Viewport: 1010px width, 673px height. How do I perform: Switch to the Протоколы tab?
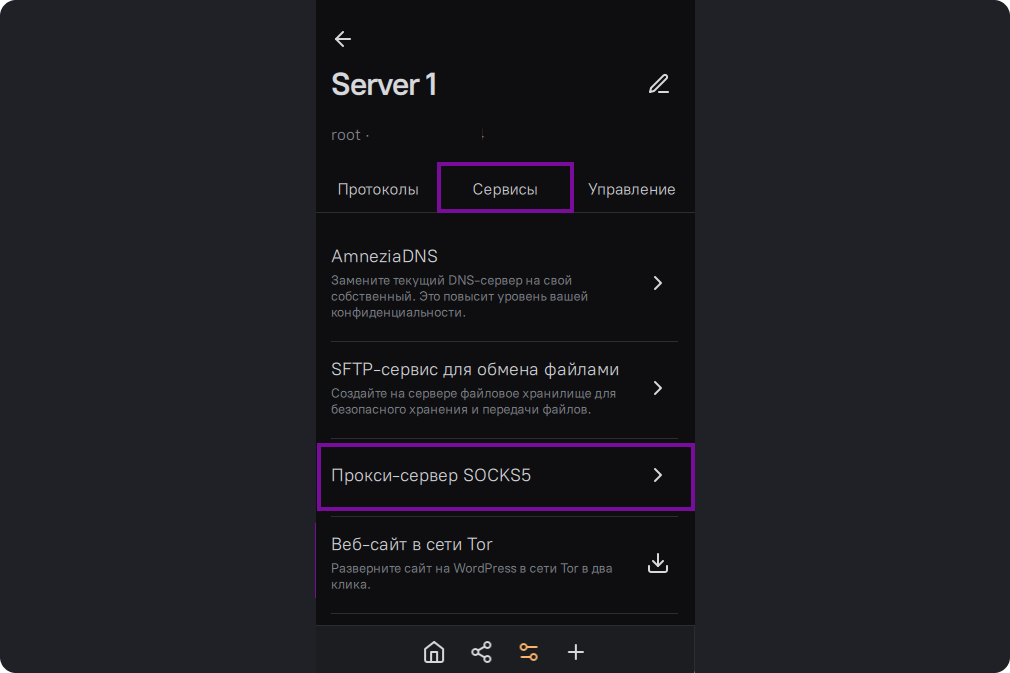[378, 189]
